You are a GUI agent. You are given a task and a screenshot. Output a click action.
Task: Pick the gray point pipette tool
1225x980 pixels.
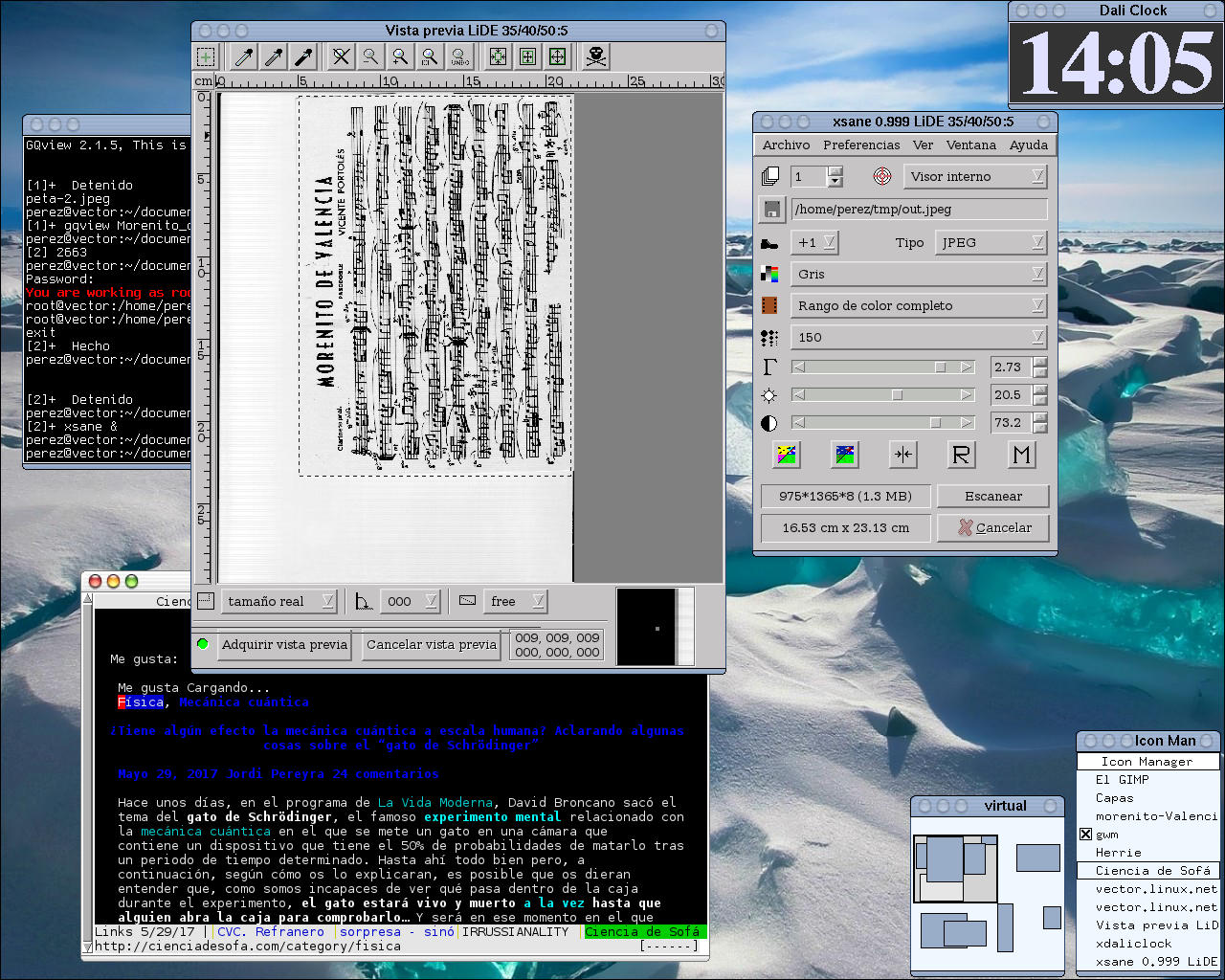pos(274,56)
